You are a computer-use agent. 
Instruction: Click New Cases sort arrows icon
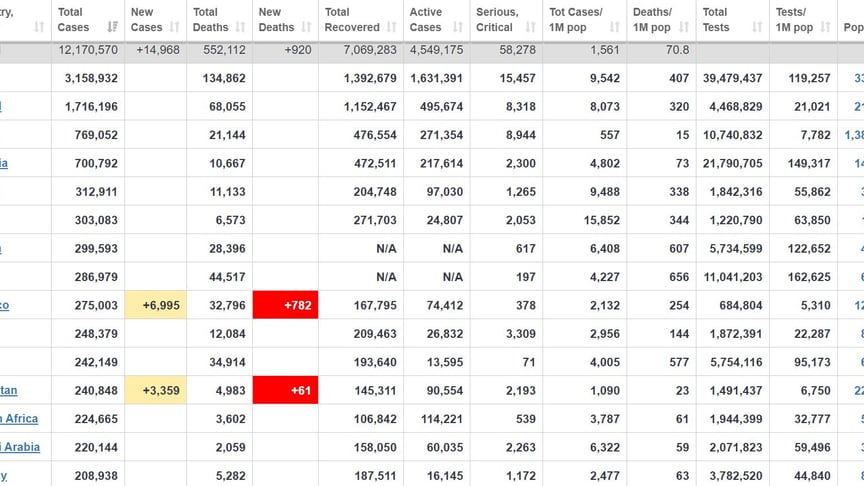click(174, 26)
